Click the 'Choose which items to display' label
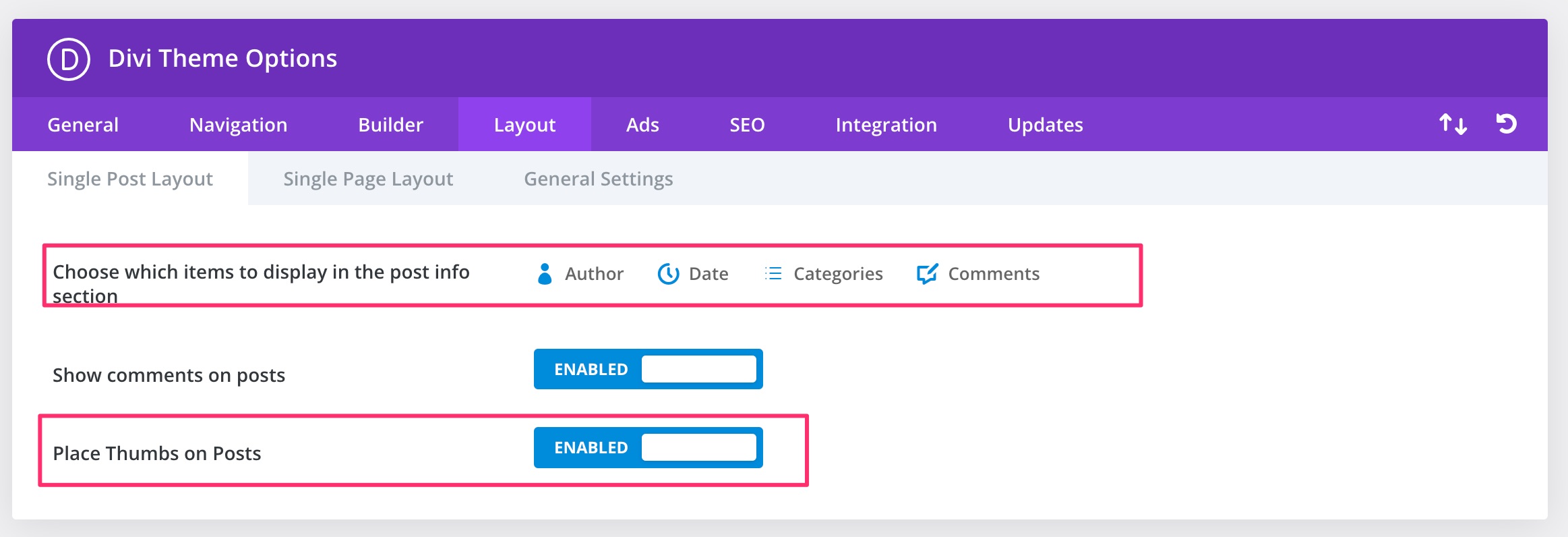This screenshot has height=537, width=1568. (262, 283)
